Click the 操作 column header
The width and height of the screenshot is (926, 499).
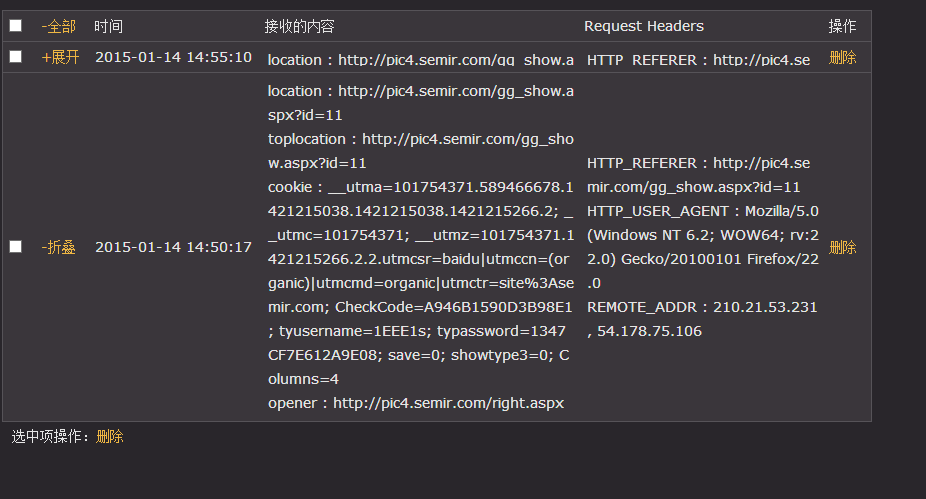coord(842,26)
